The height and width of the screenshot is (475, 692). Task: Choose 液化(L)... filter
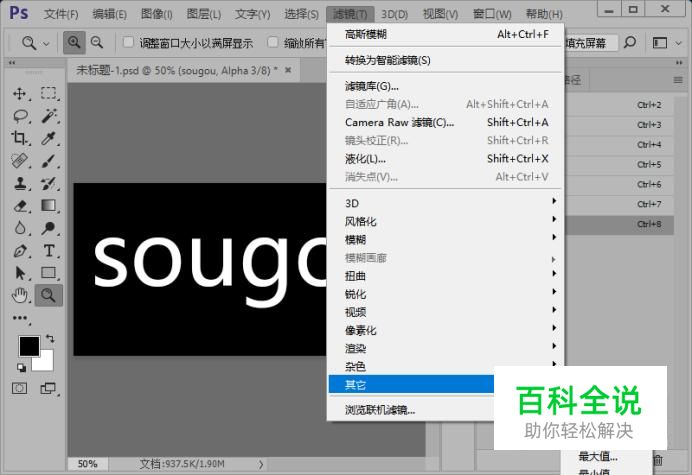[x=446, y=158]
